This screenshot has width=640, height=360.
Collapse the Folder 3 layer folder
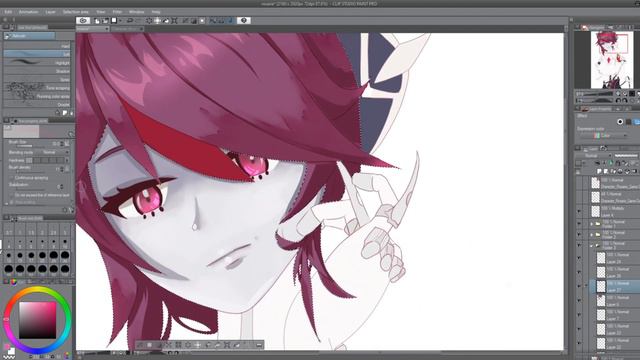pyautogui.click(x=592, y=246)
